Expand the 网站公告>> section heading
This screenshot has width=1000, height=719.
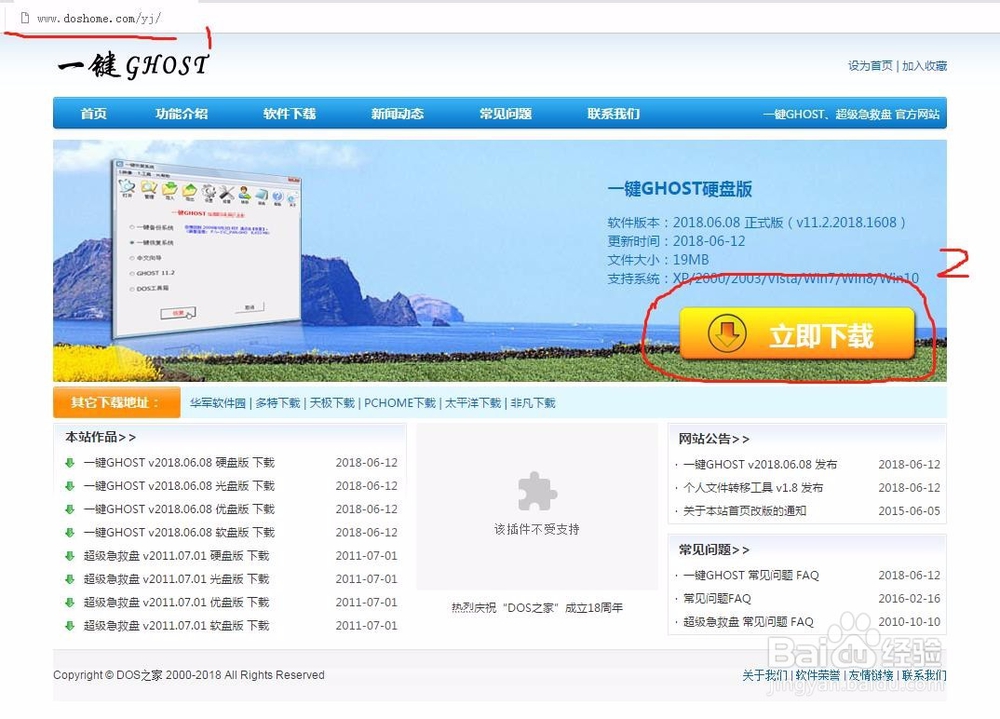click(714, 439)
